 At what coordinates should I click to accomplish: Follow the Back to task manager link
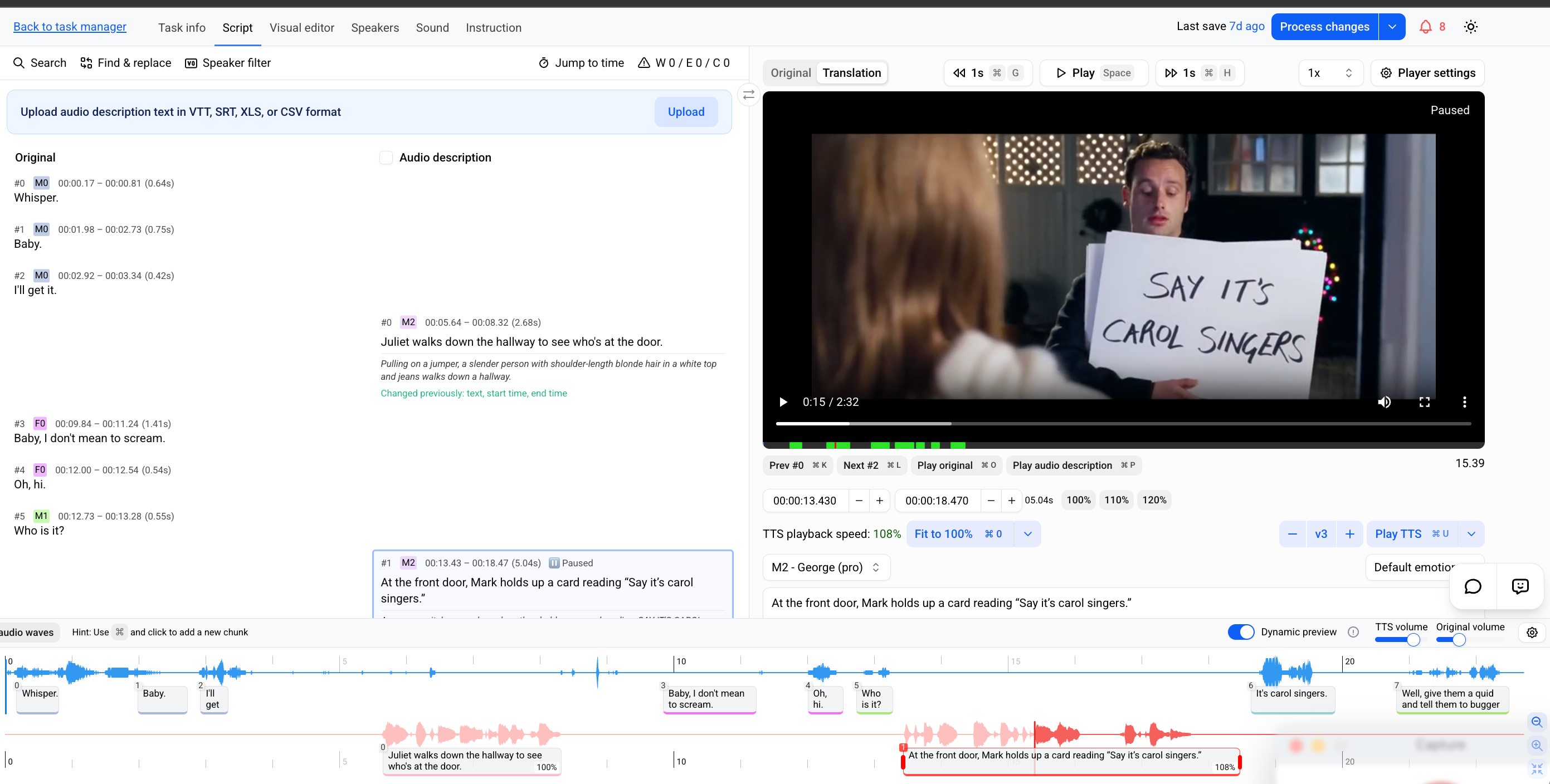coord(70,27)
